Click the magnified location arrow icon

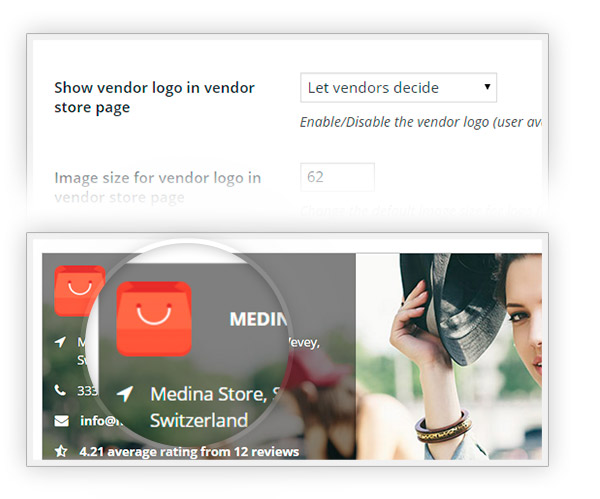[x=125, y=394]
